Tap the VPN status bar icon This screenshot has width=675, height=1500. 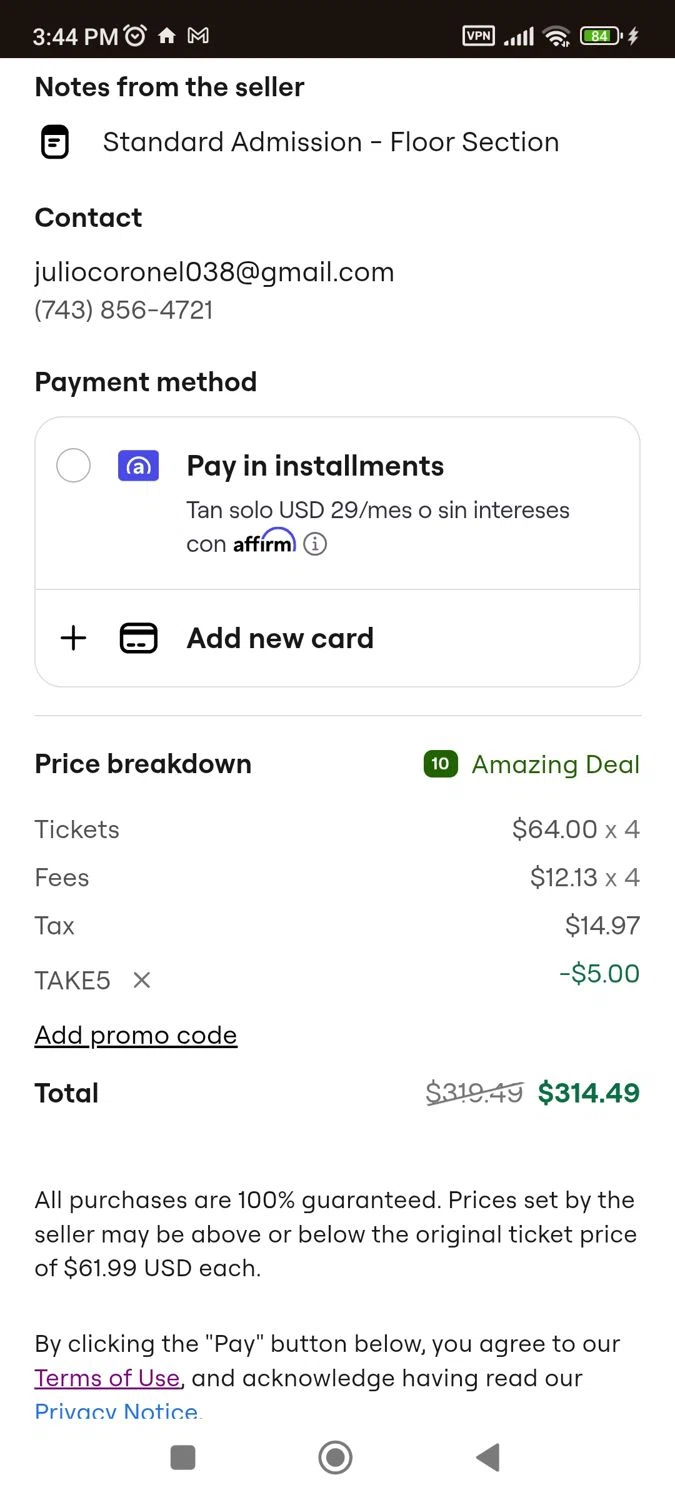(479, 36)
